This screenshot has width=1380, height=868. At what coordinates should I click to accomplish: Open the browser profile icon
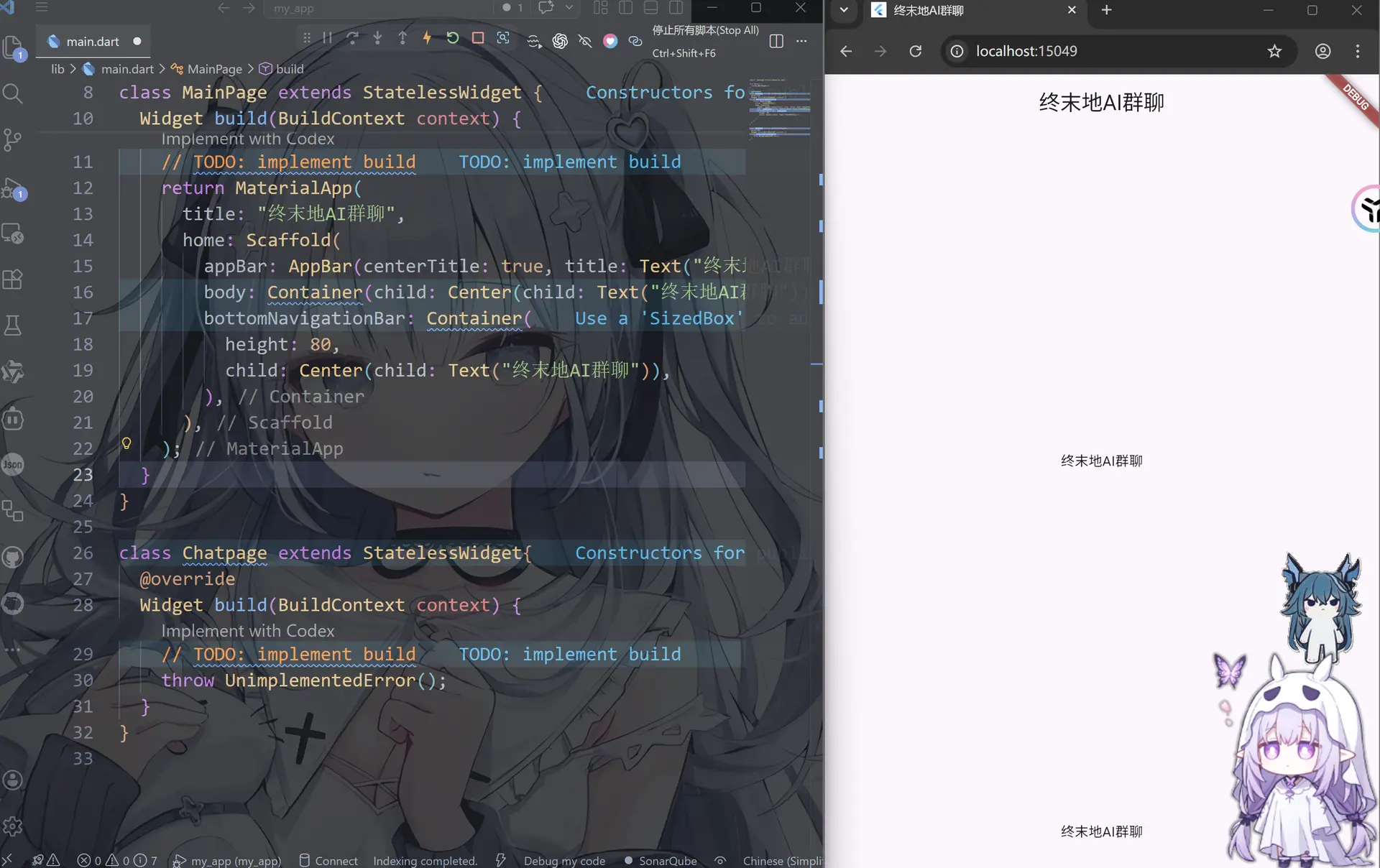pos(1322,51)
